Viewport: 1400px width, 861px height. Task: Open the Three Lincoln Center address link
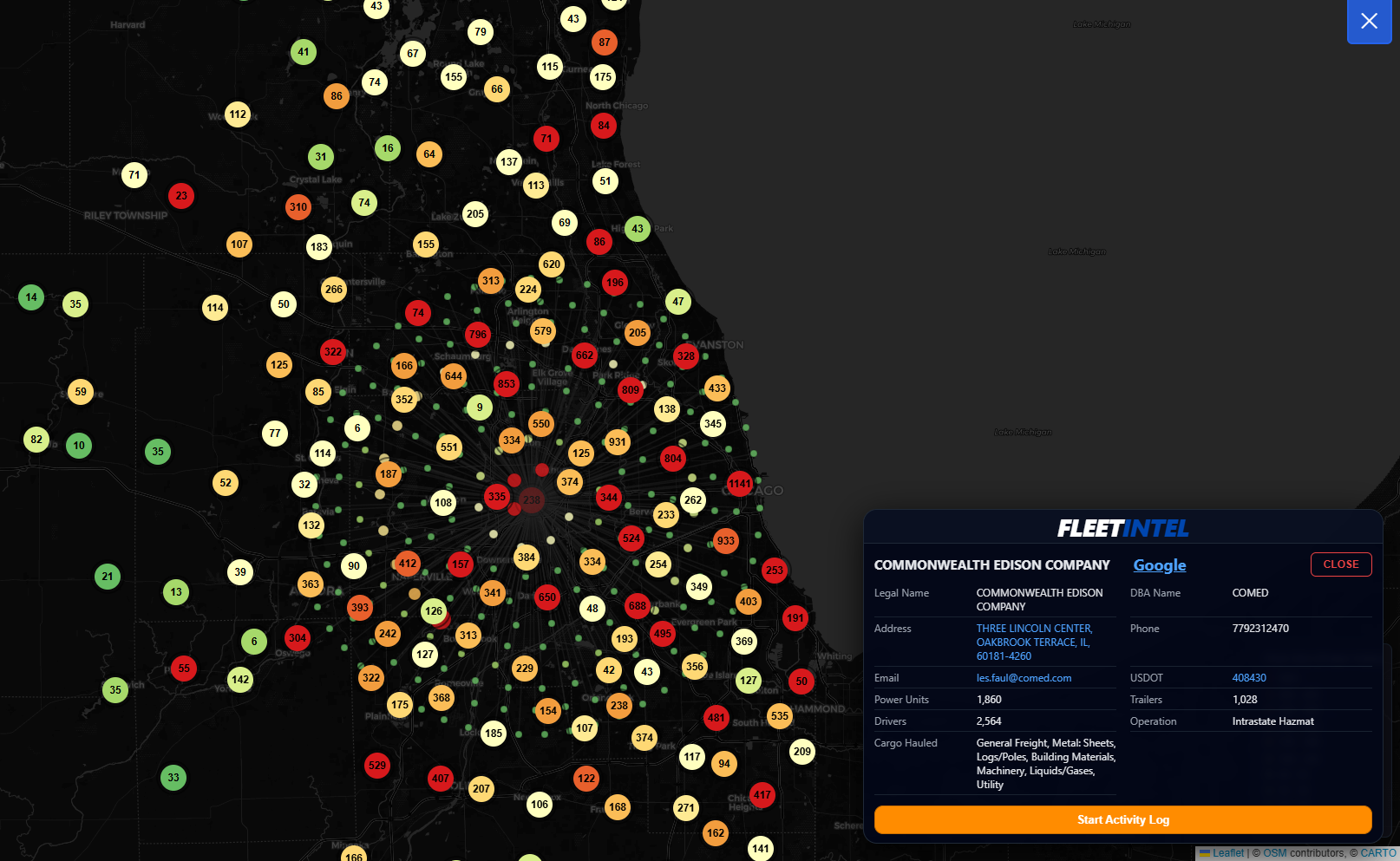click(1034, 642)
